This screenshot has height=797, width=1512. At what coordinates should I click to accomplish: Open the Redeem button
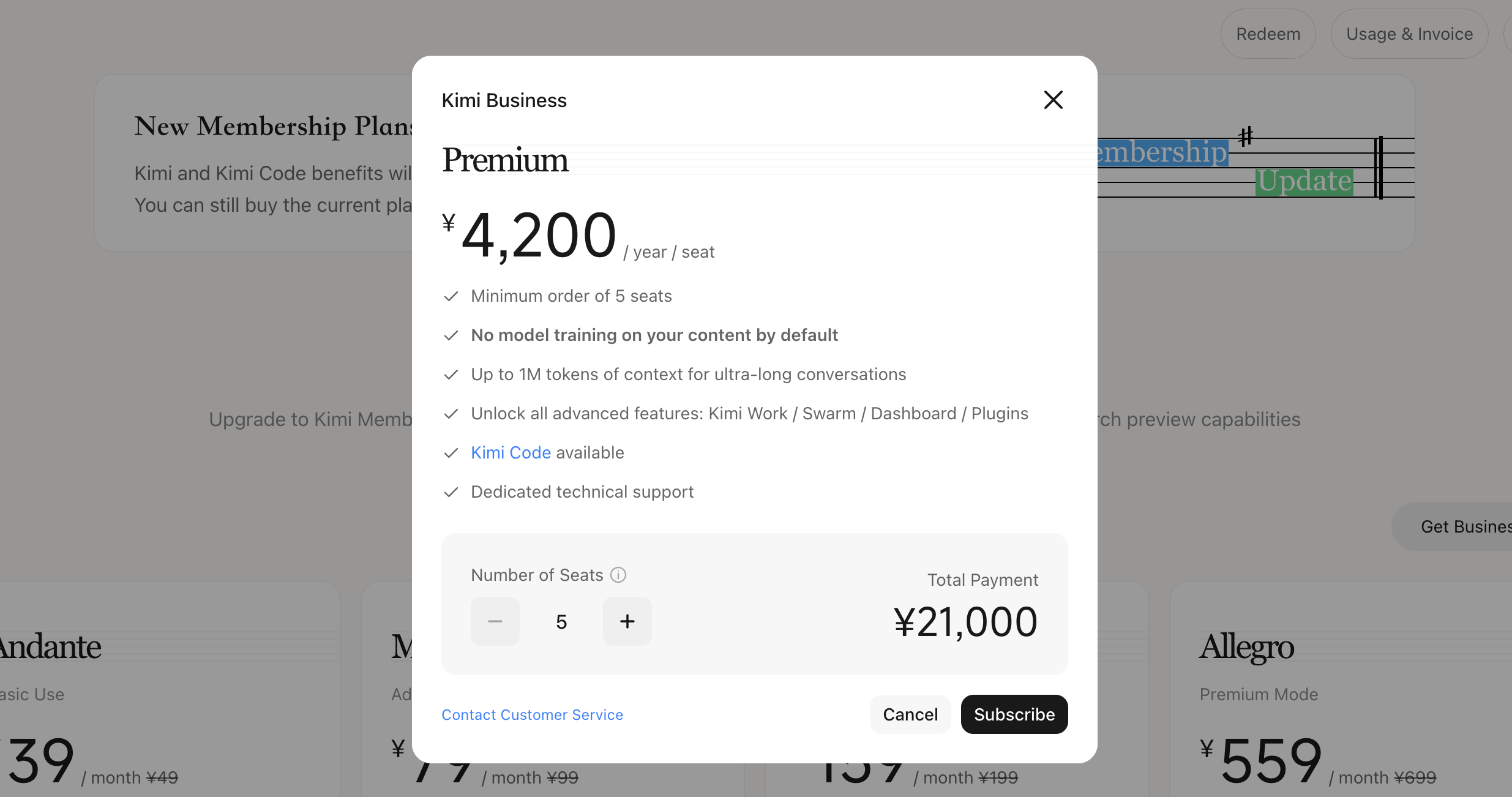[1268, 34]
